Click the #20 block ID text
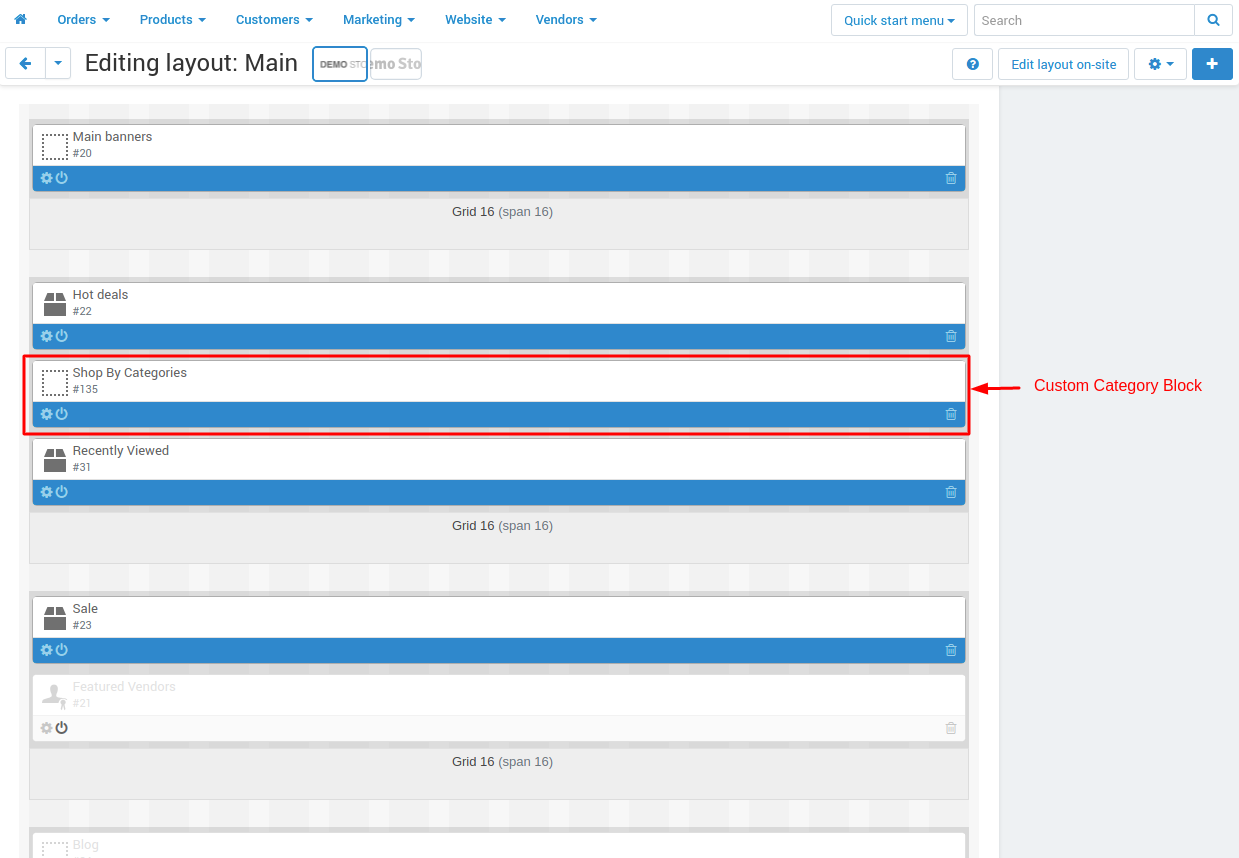The width and height of the screenshot is (1239, 858). point(82,153)
